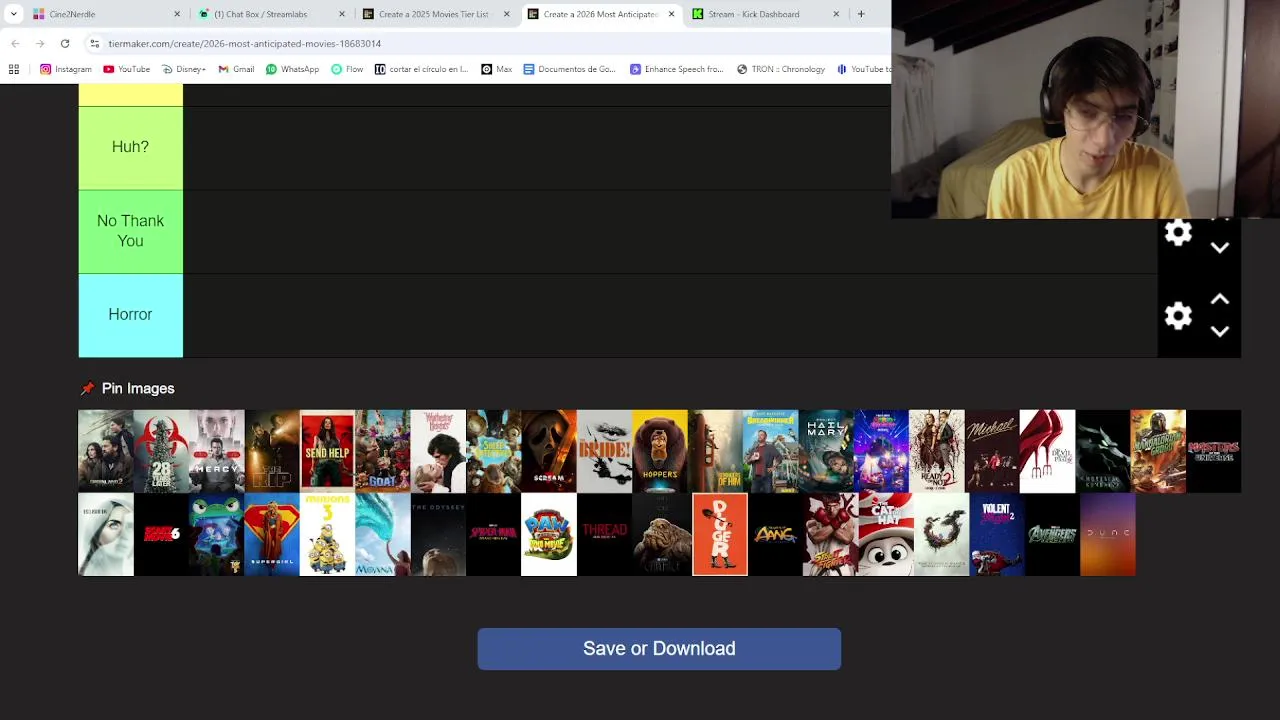Click the Huh? tier label
1280x720 pixels.
tap(130, 147)
